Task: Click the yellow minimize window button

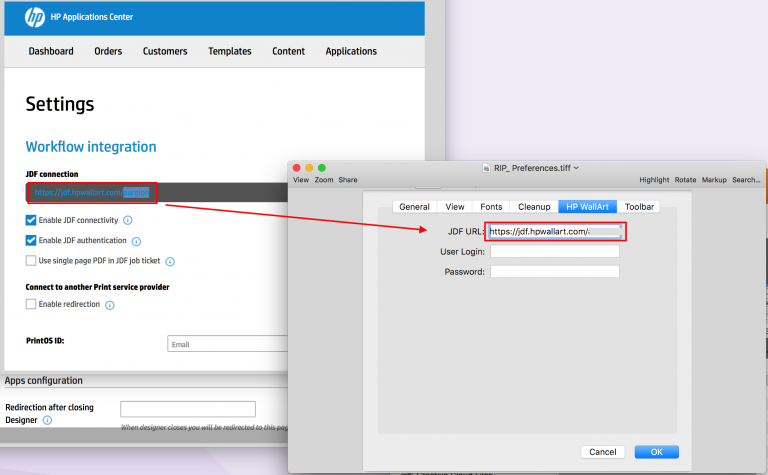Action: (309, 167)
